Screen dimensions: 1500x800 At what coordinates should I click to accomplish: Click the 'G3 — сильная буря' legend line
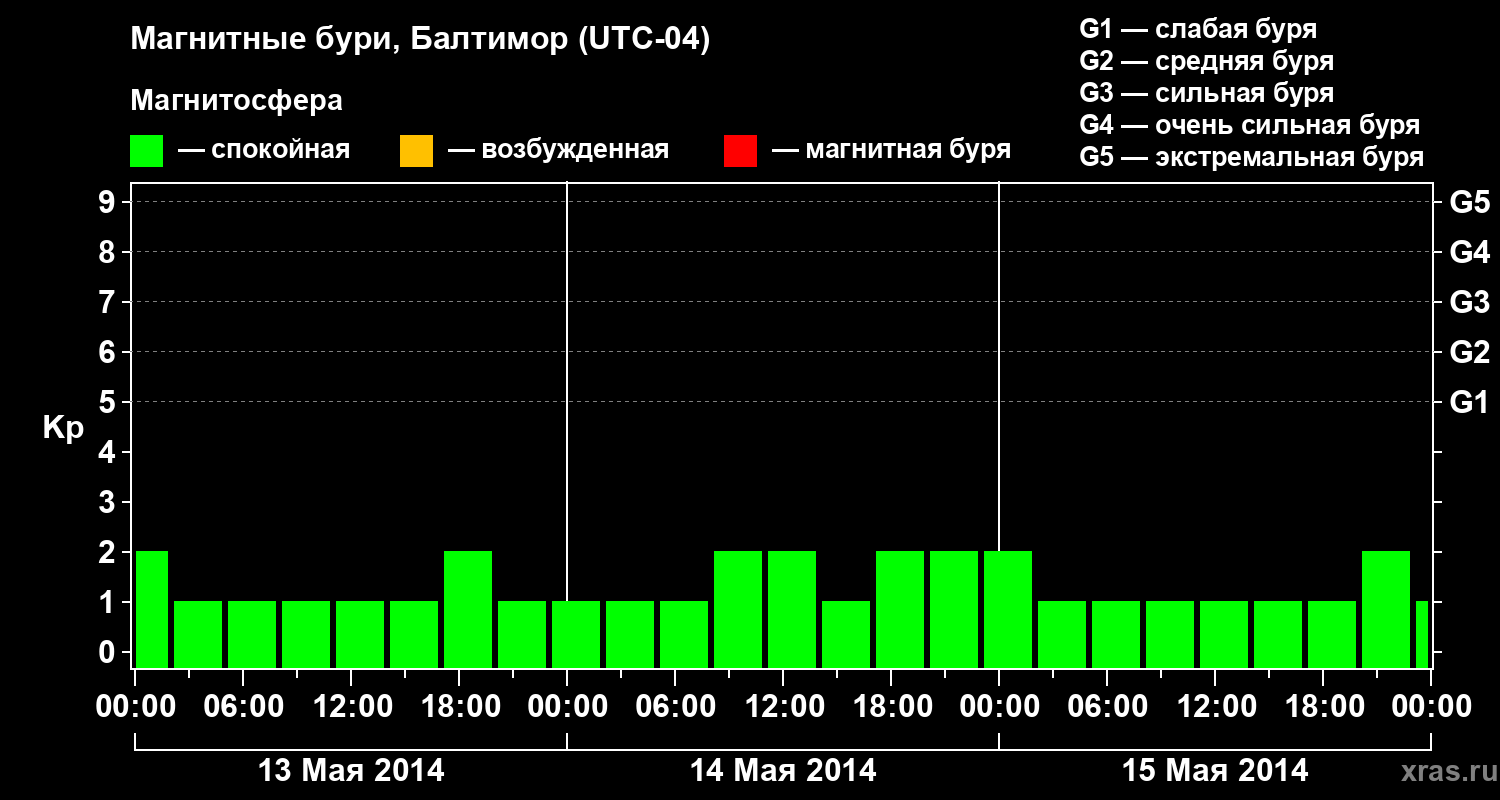coord(1206,93)
